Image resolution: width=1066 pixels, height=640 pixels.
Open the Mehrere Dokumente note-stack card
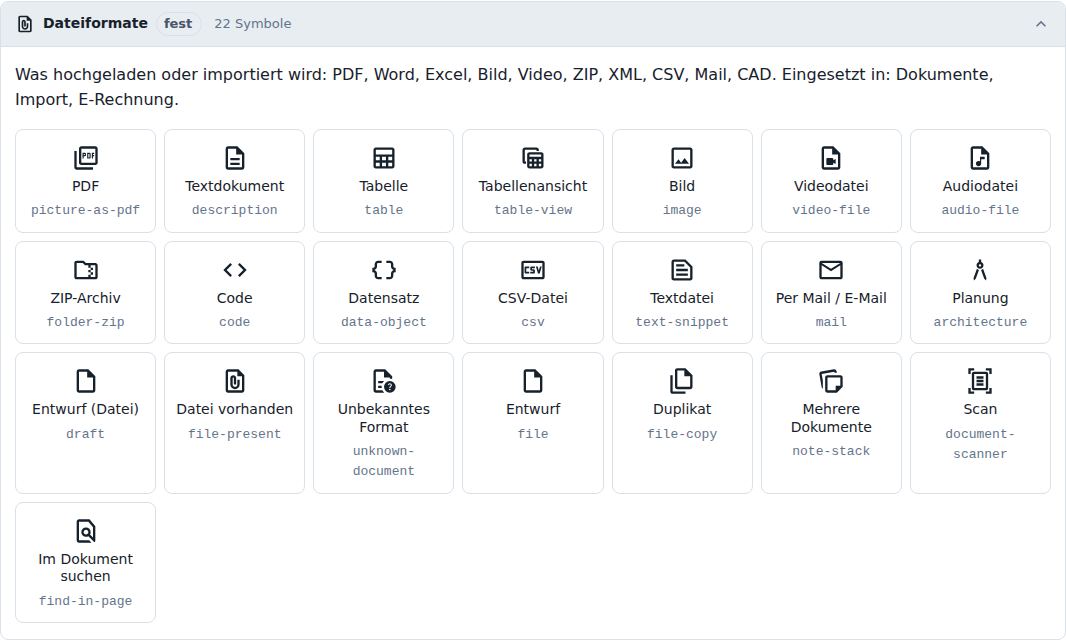tap(831, 422)
